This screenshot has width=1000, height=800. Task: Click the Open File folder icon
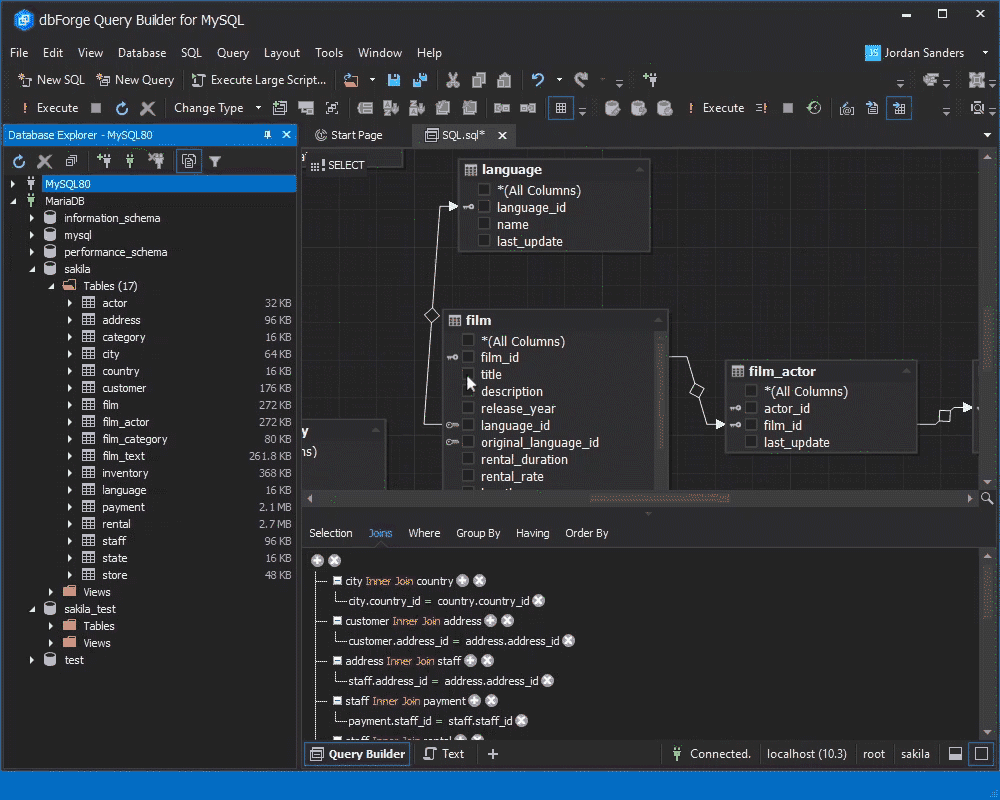coord(351,80)
